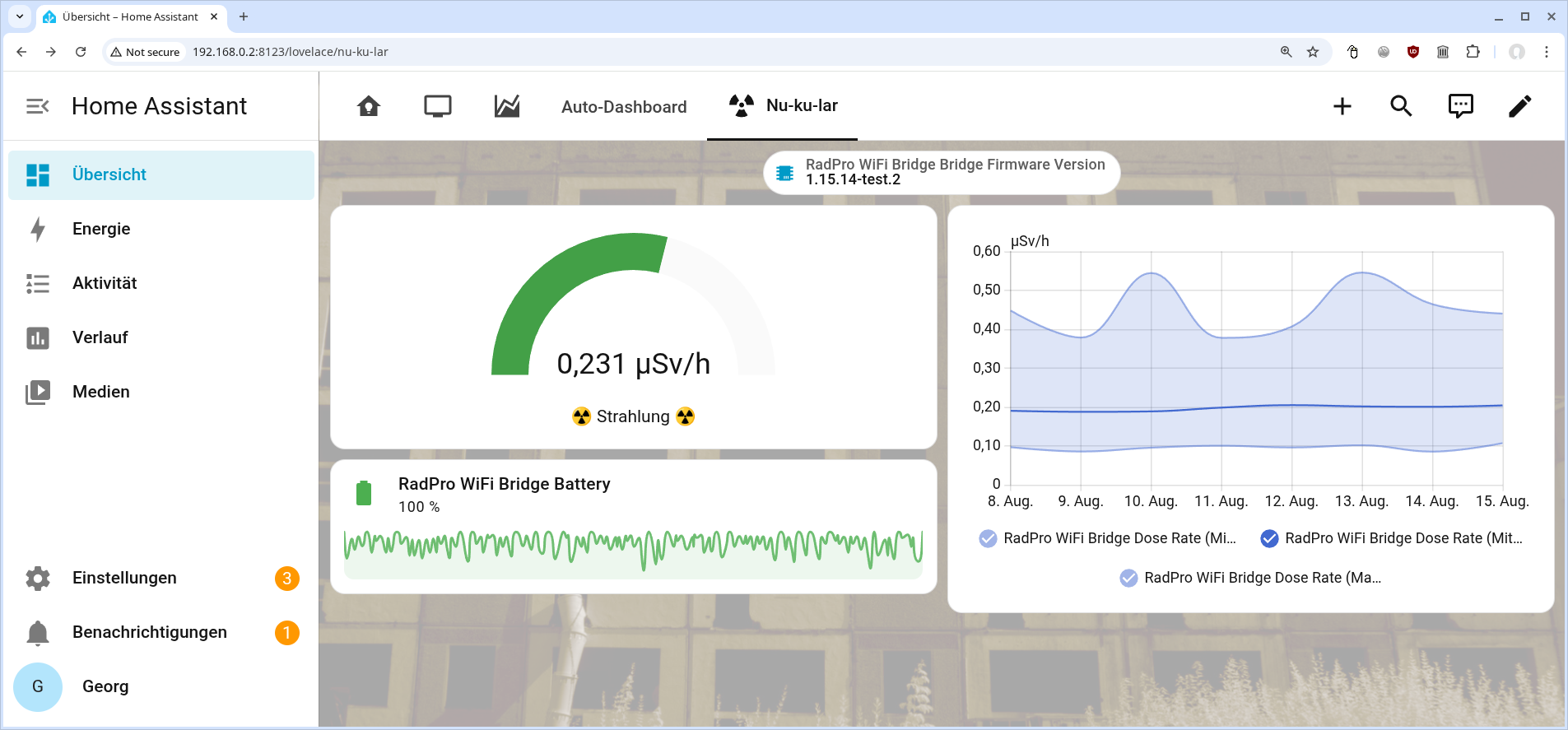Open the Assist chat icon
The image size is (1568, 730).
pyautogui.click(x=1460, y=106)
